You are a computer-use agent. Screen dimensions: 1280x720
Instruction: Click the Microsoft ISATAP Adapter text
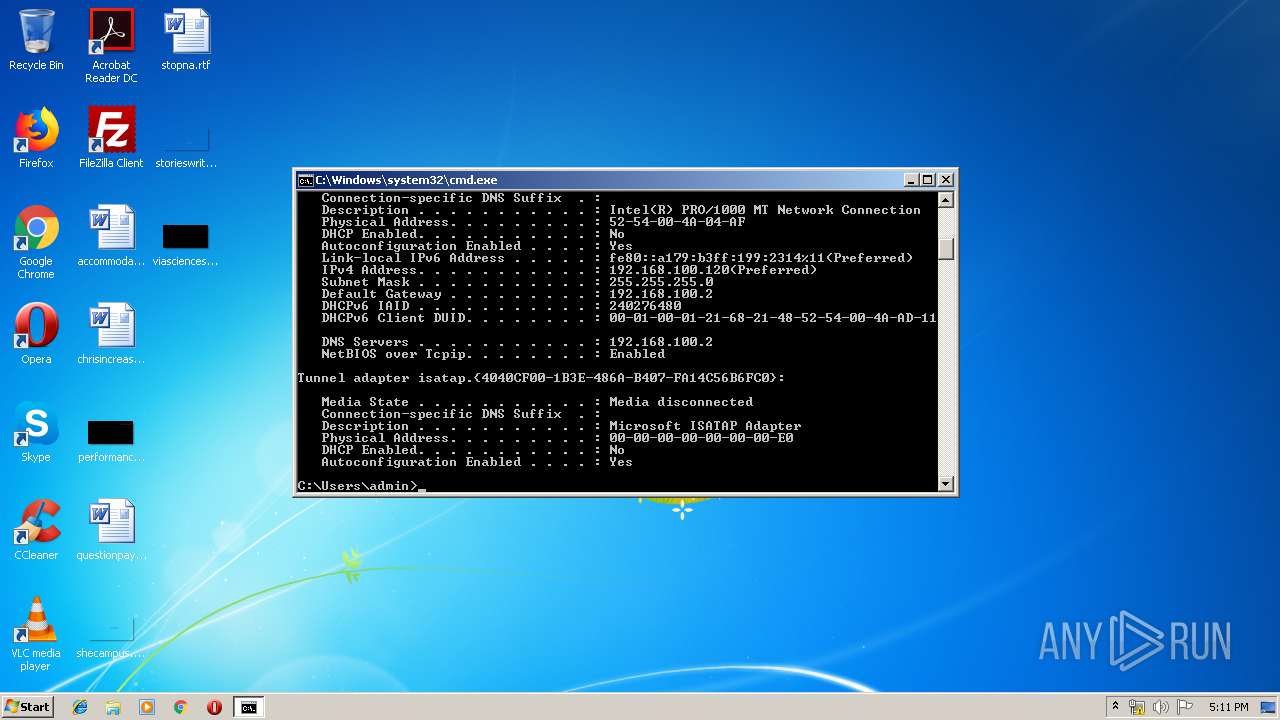click(705, 426)
